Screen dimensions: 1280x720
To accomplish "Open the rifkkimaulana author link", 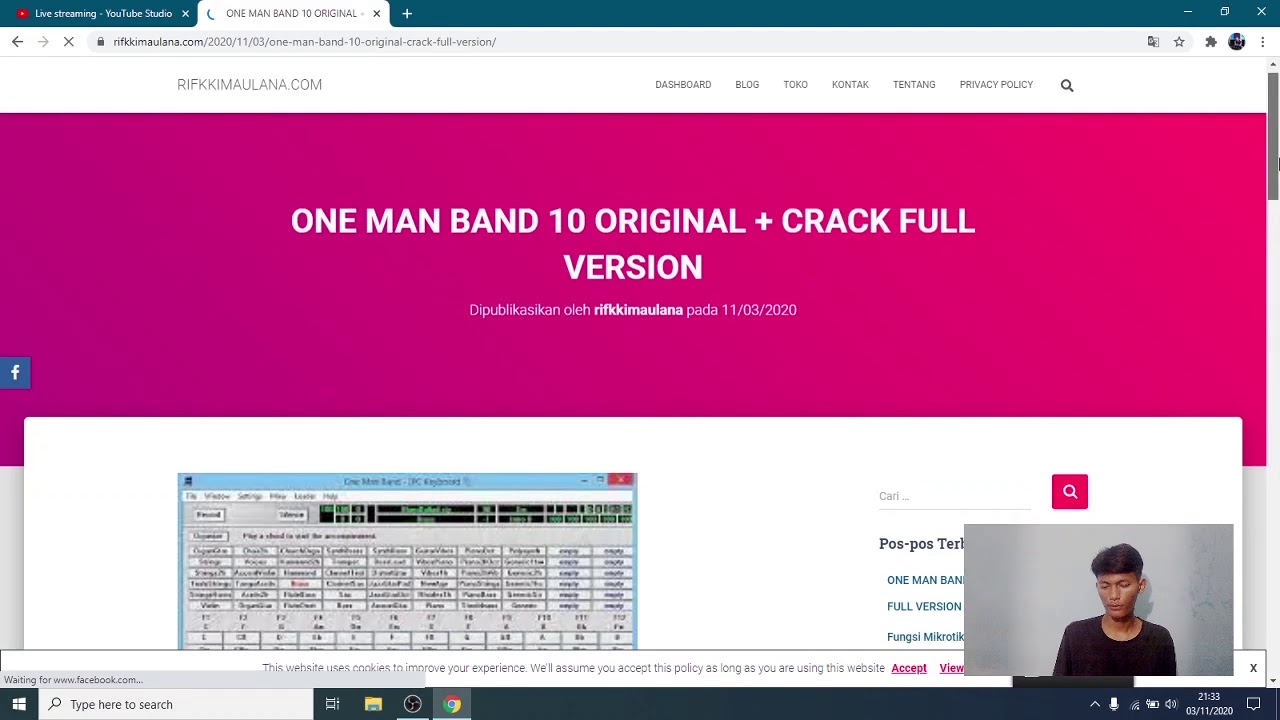I will [638, 310].
